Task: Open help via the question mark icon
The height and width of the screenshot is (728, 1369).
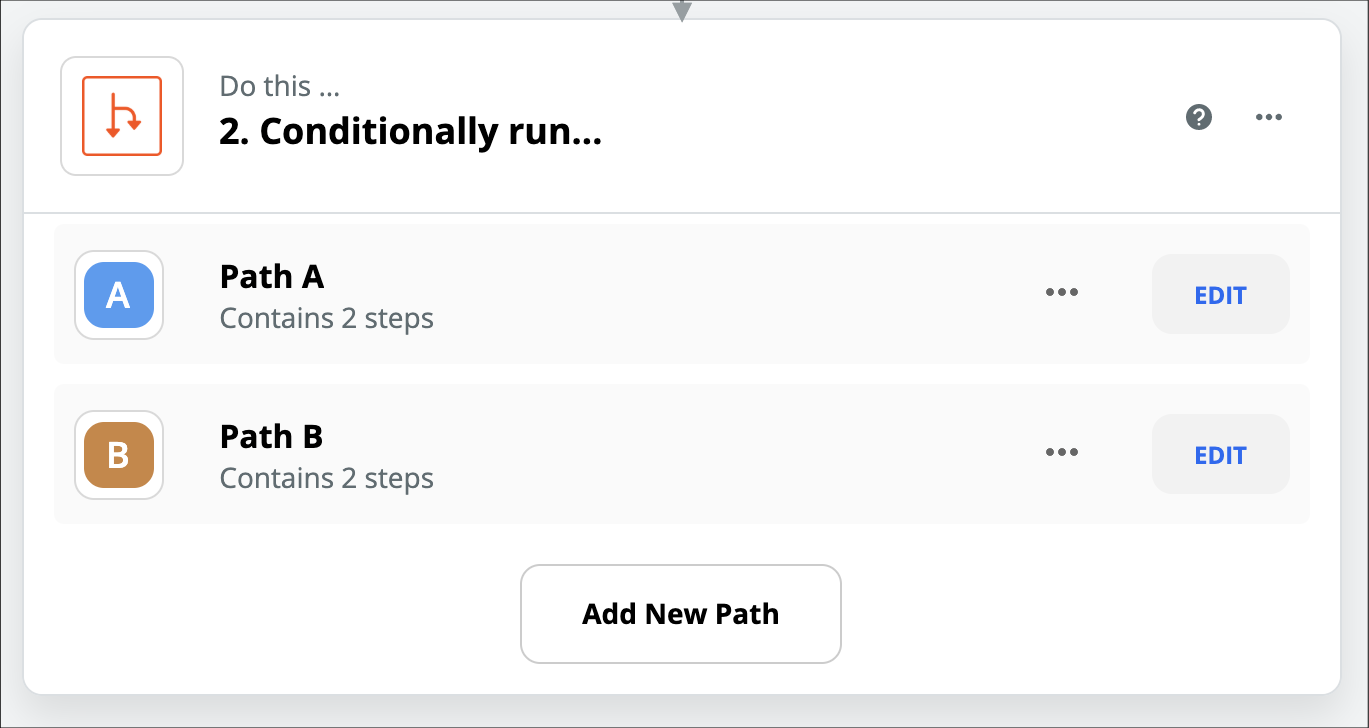Action: [x=1198, y=117]
